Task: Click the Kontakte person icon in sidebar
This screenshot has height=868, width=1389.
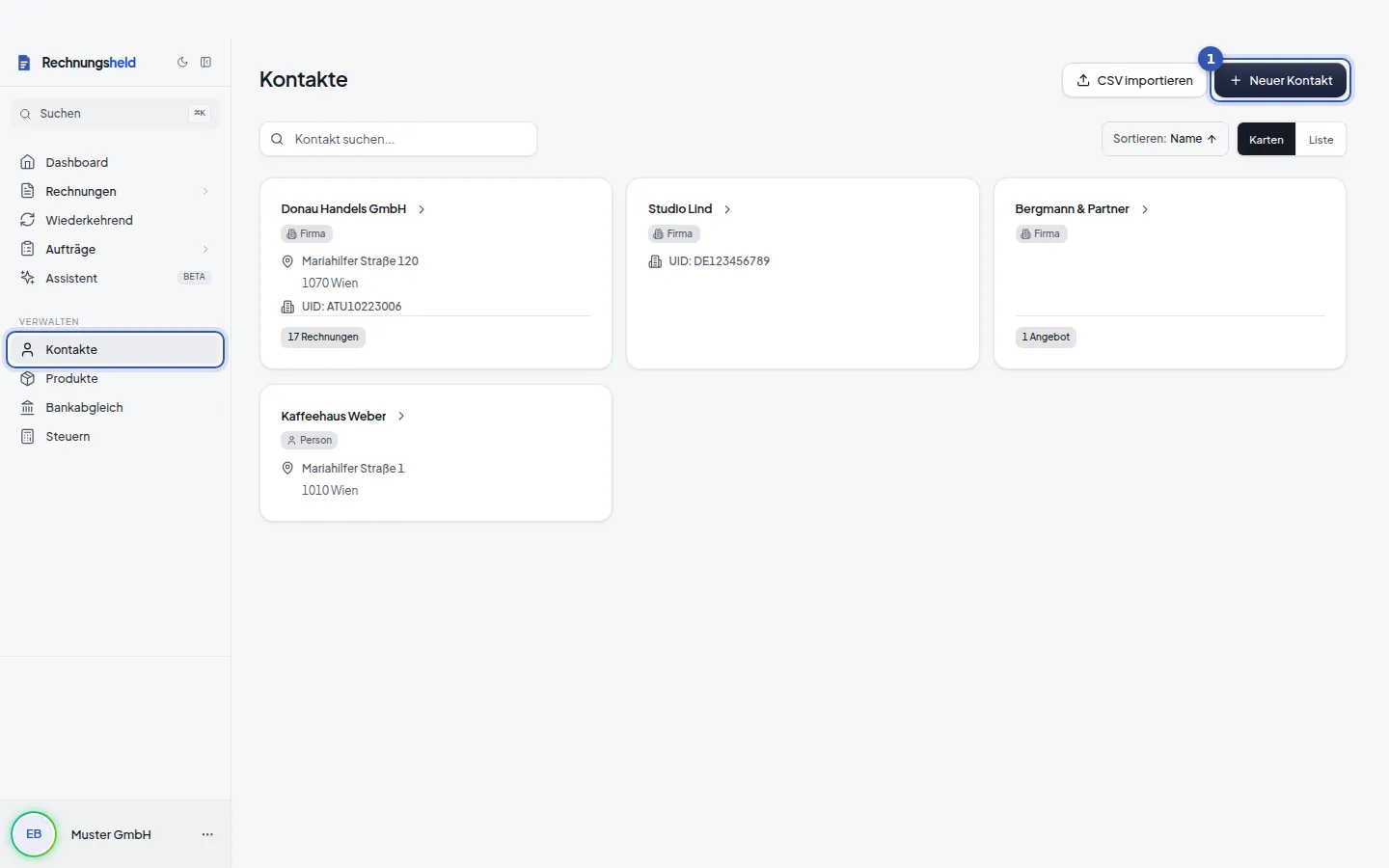Action: point(28,349)
